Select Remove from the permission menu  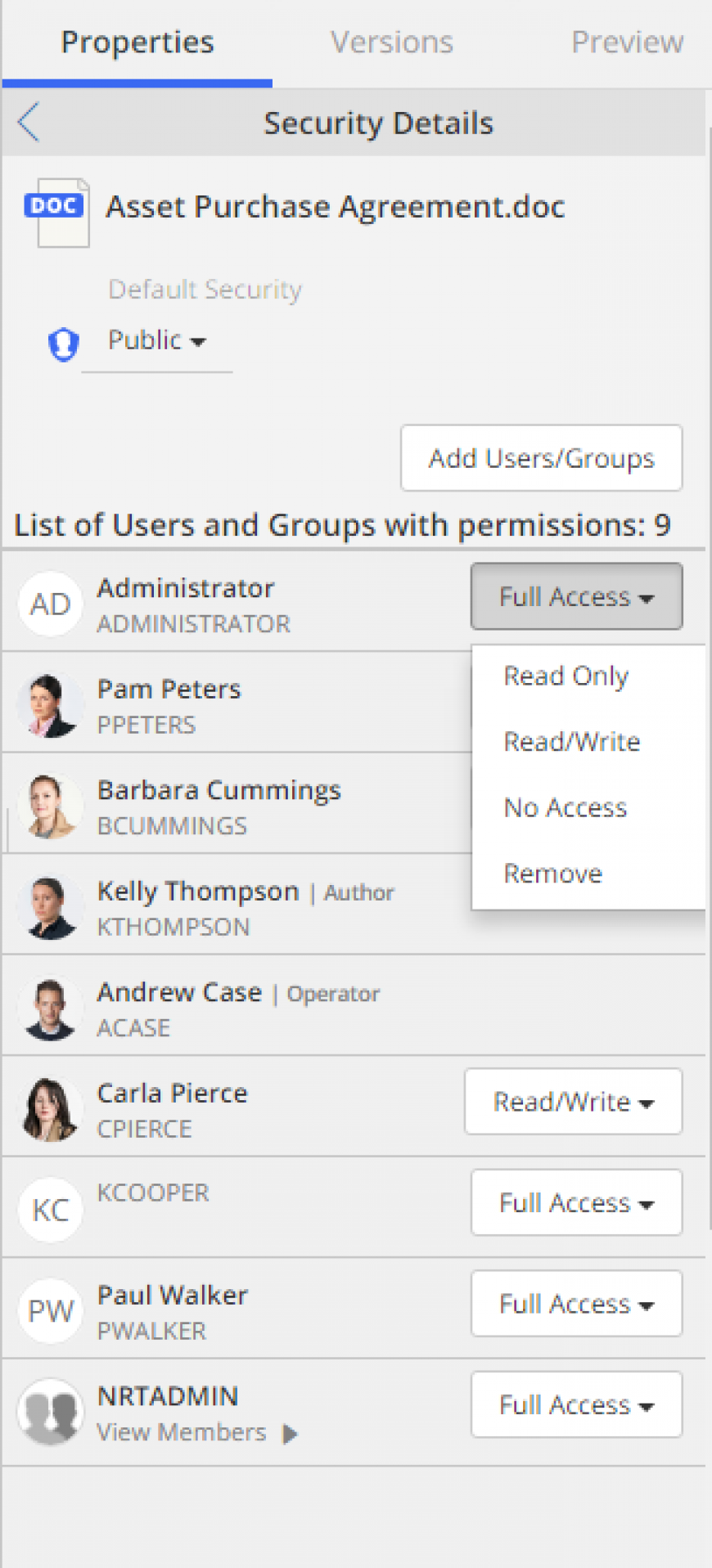[553, 874]
